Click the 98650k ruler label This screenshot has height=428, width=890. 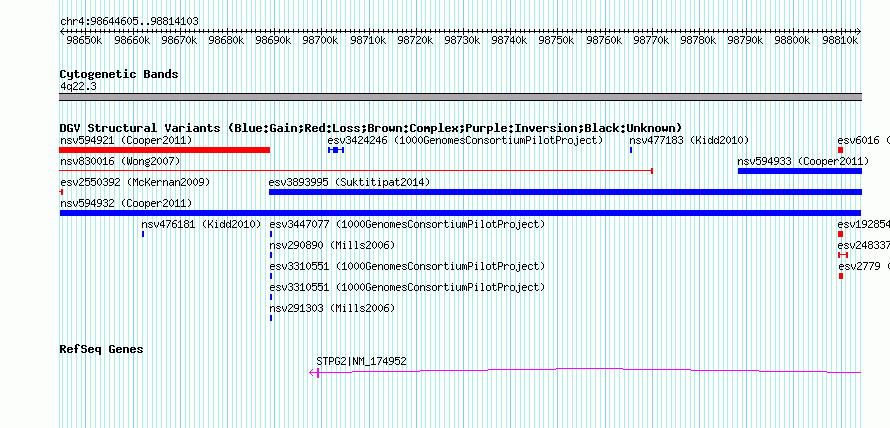coord(84,40)
